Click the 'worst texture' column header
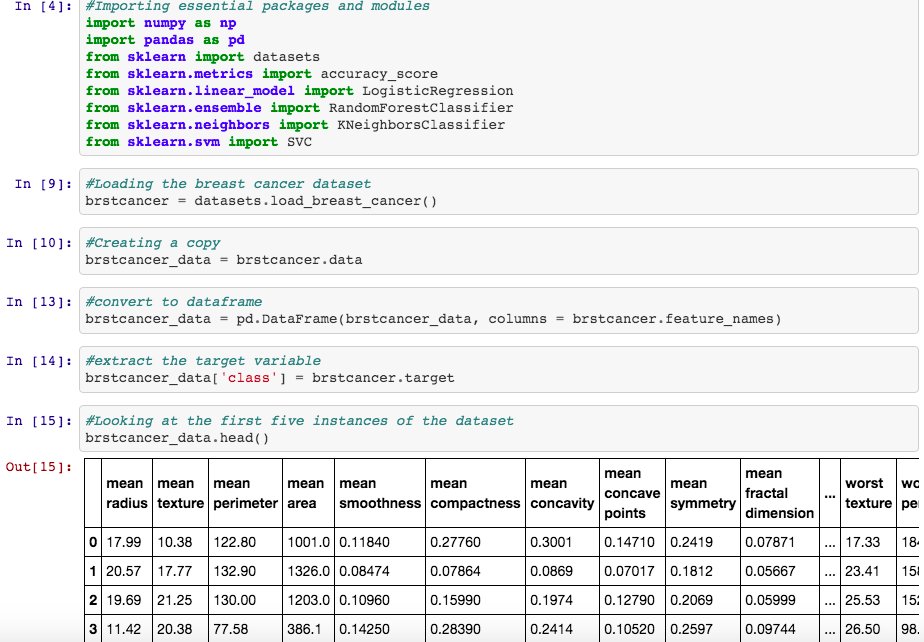Screen dimensions: 924x642 [869, 493]
